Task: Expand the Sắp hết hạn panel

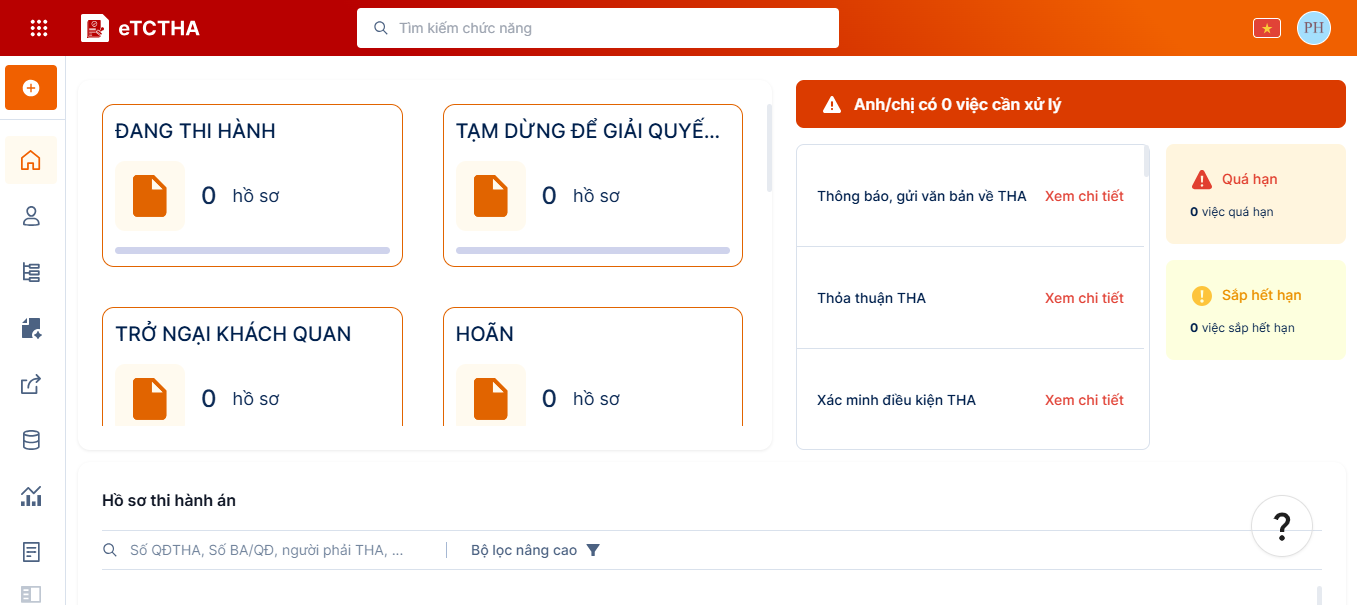Action: 1255,310
